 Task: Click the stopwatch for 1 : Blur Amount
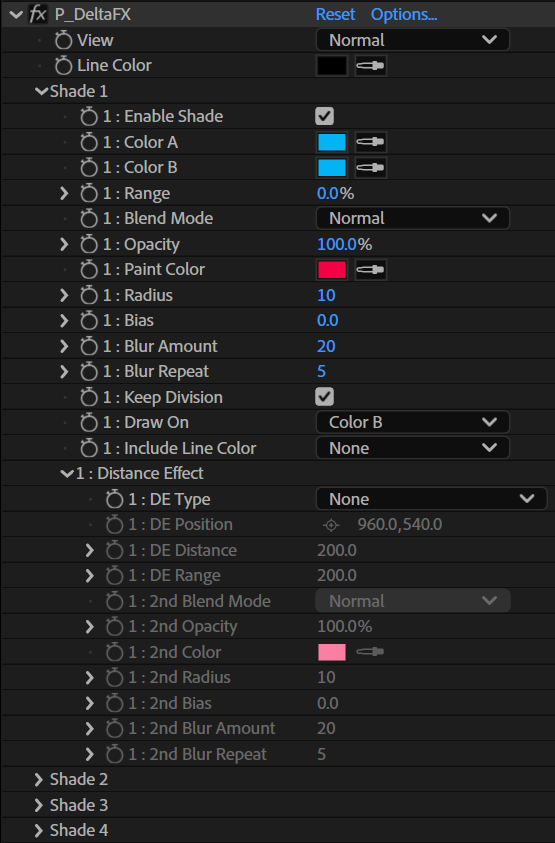pyautogui.click(x=89, y=346)
